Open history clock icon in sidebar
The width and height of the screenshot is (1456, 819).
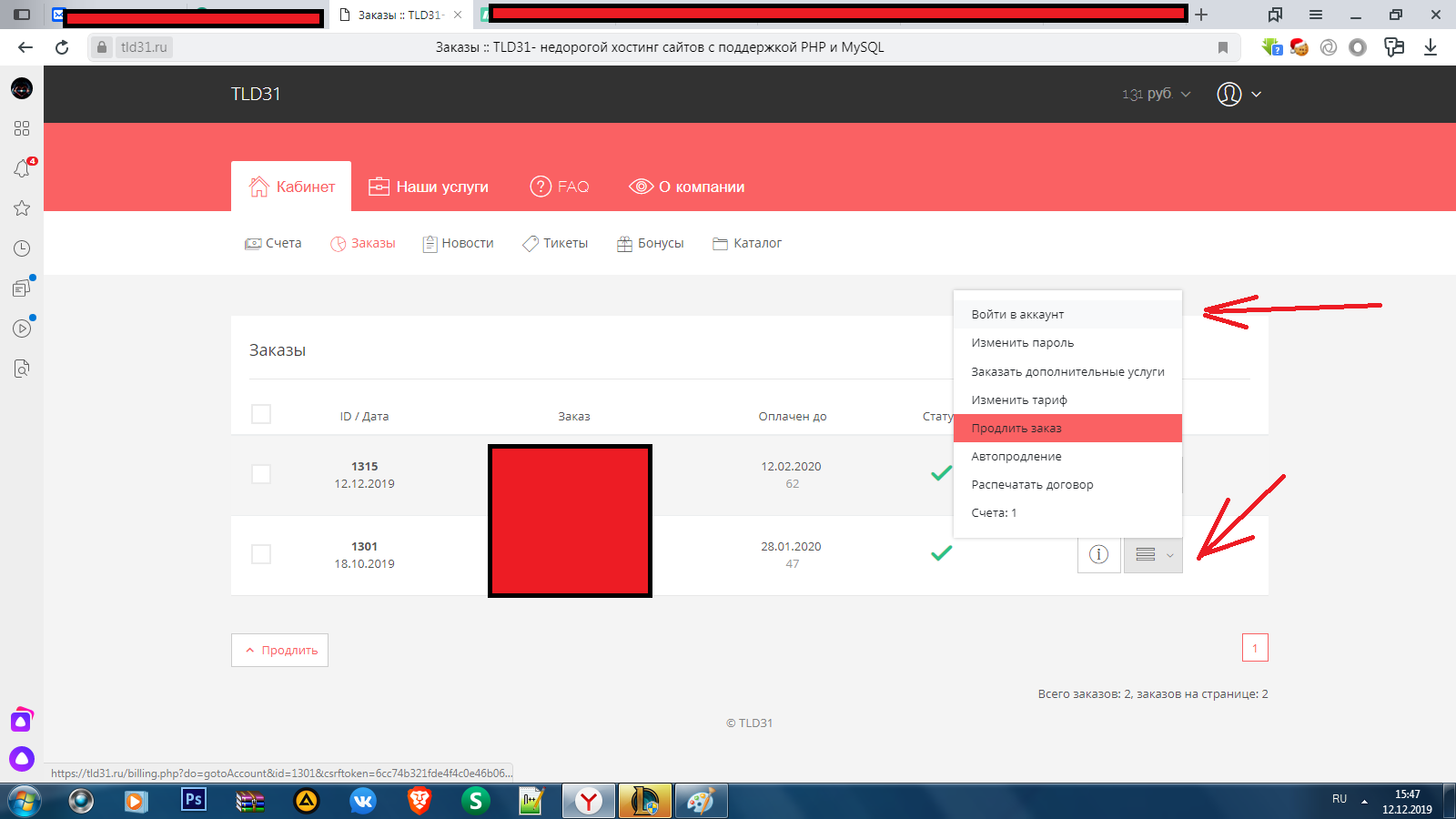click(22, 248)
